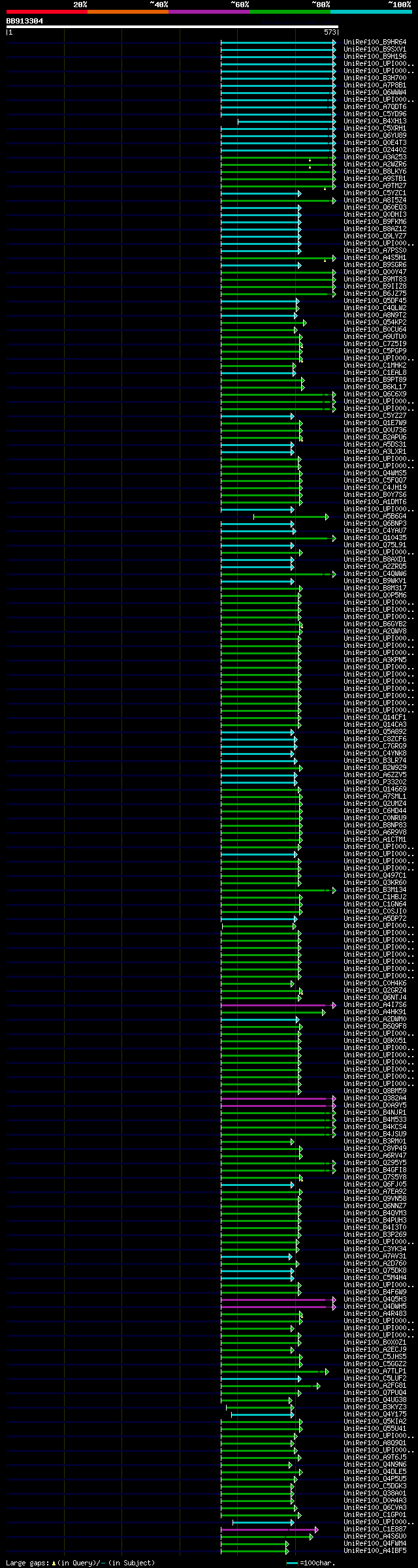
Task: Select label UniRef100_A2DWM0
Action: pyautogui.click(x=375, y=1019)
